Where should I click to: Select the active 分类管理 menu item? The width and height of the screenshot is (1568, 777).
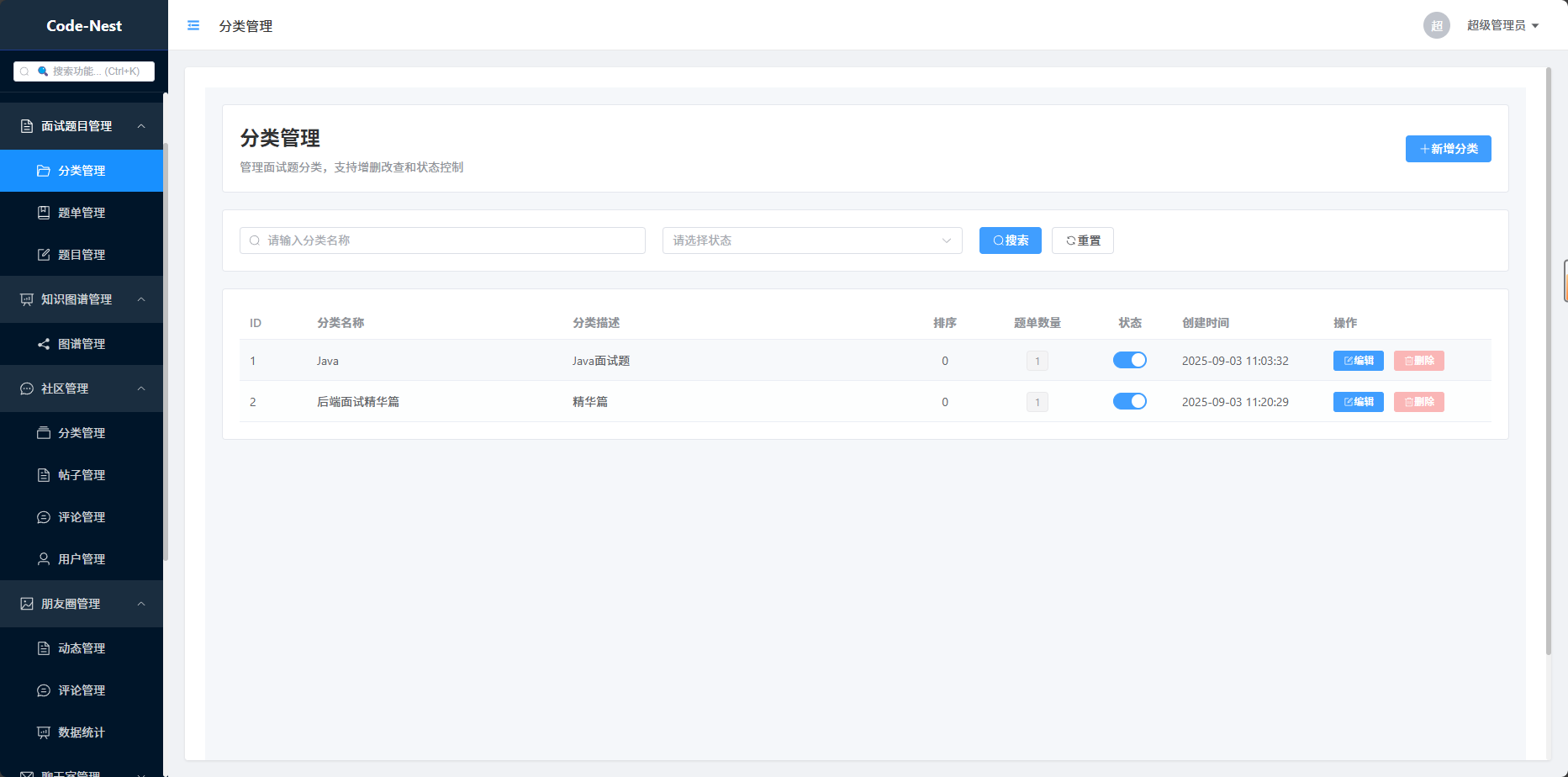point(82,171)
